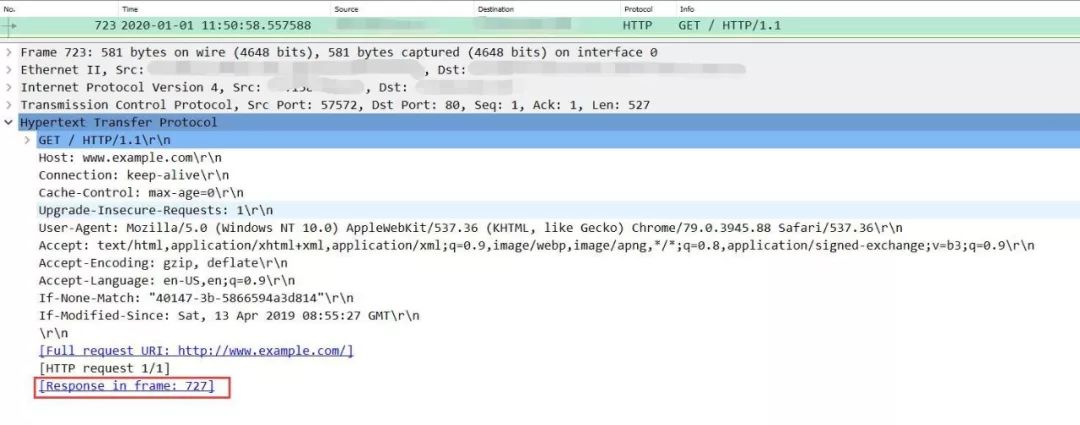1080x425 pixels.
Task: Select the [HTTP request 1/1] line
Action: (104, 369)
